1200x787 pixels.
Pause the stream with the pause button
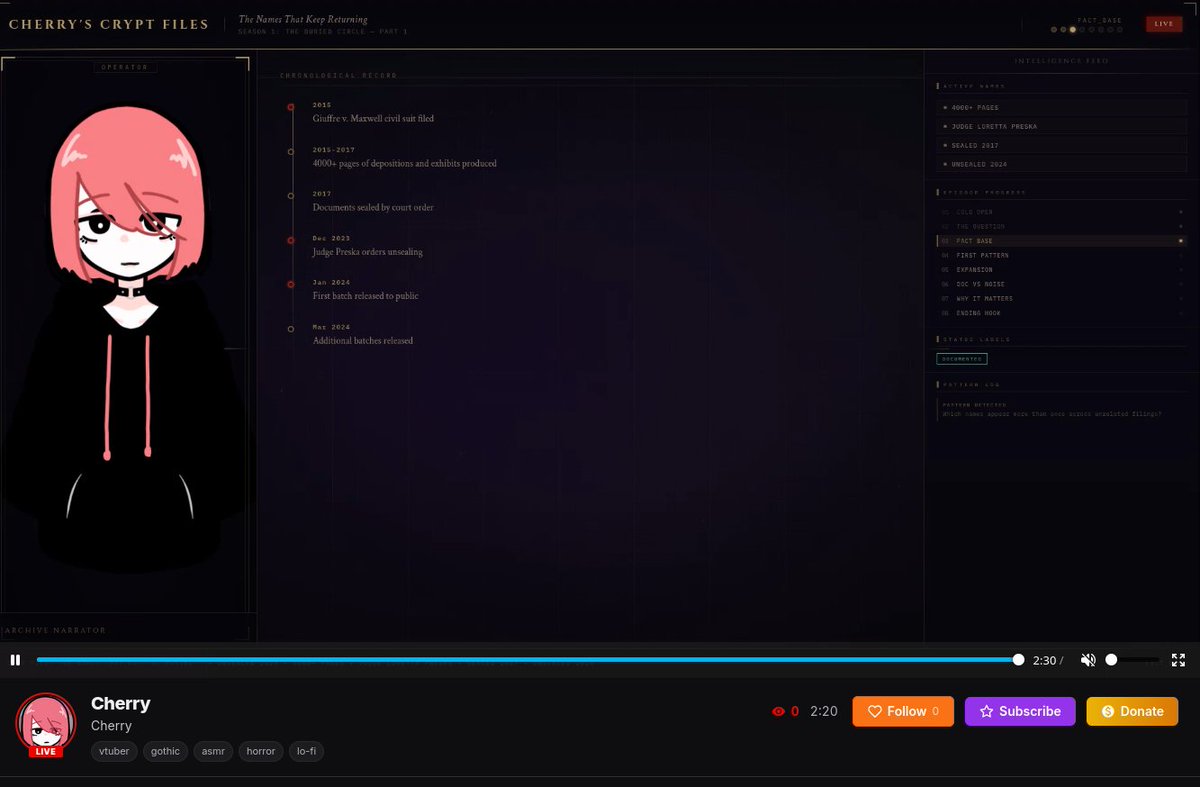(x=15, y=660)
